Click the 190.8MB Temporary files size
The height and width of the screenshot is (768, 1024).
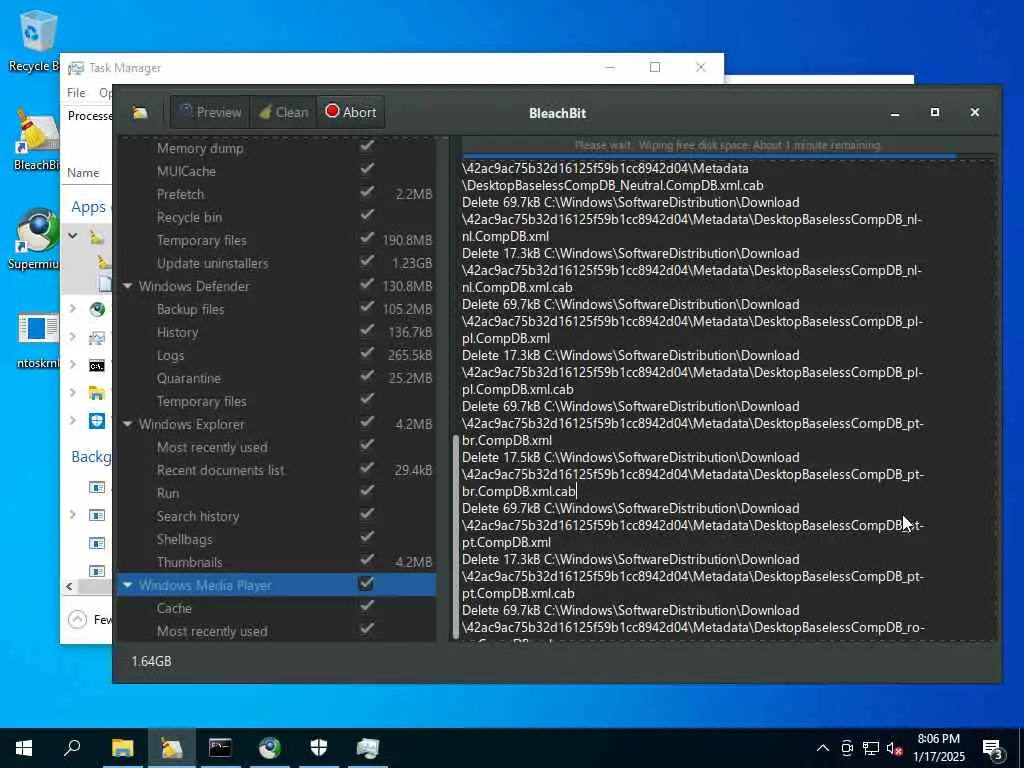(408, 240)
